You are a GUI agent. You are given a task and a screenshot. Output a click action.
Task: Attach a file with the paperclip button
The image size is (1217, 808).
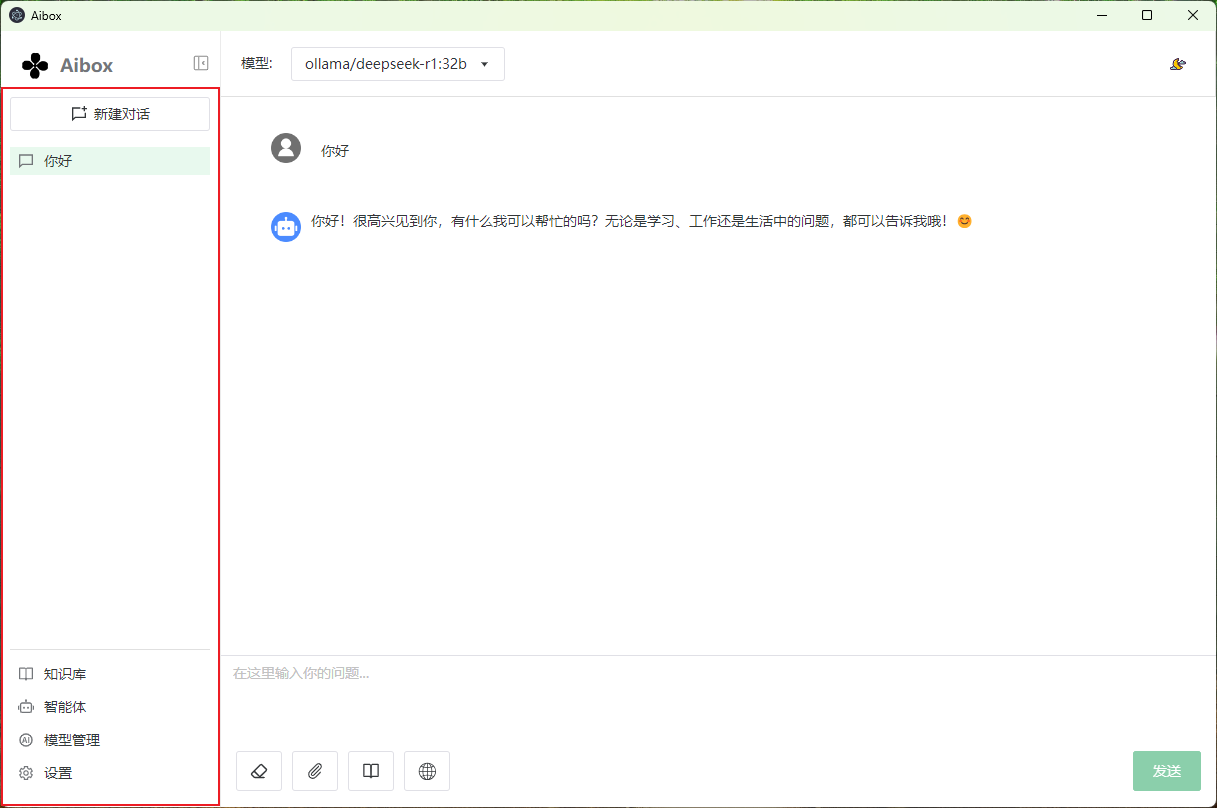315,771
